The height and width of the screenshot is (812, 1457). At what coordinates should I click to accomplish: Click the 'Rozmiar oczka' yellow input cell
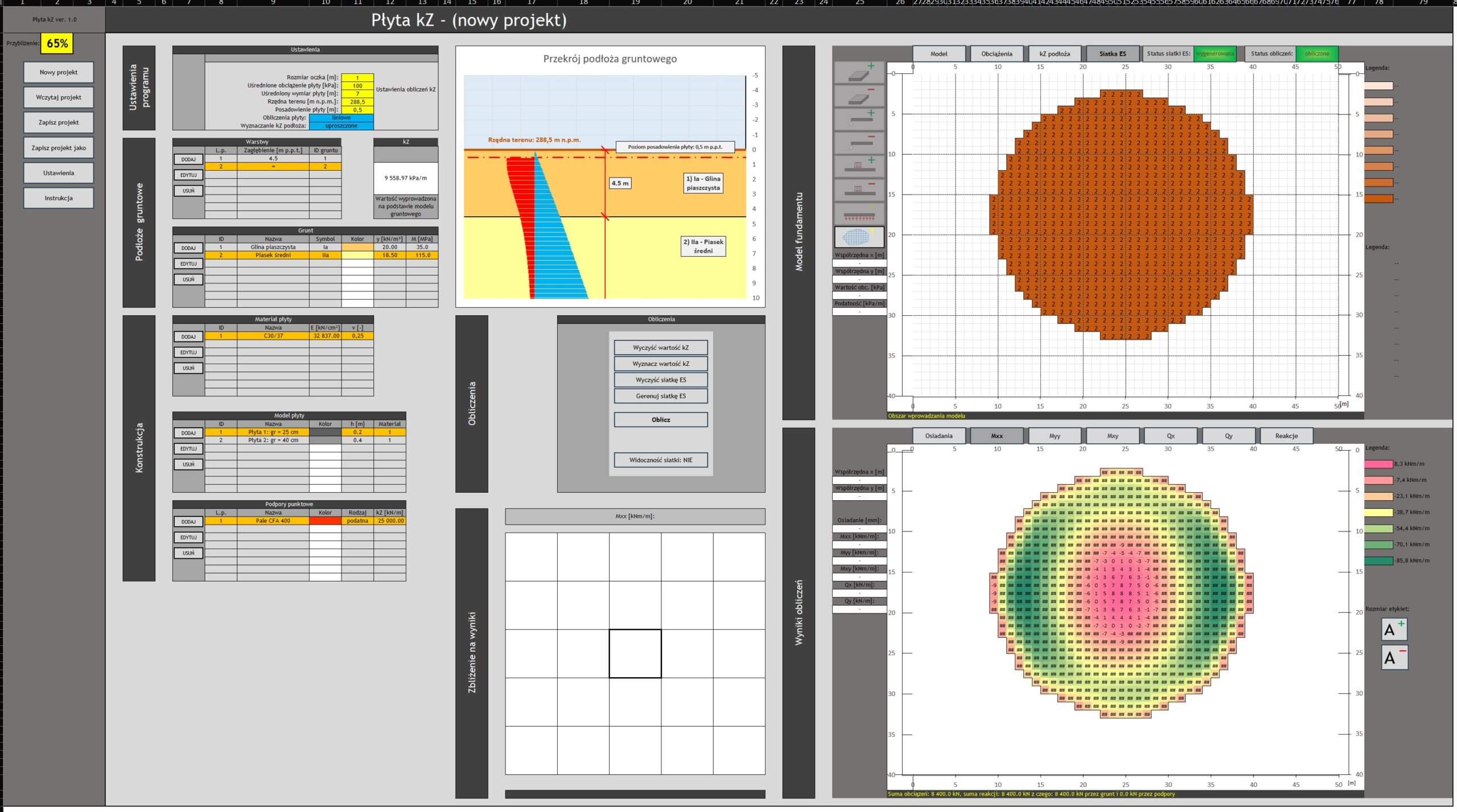[357, 77]
